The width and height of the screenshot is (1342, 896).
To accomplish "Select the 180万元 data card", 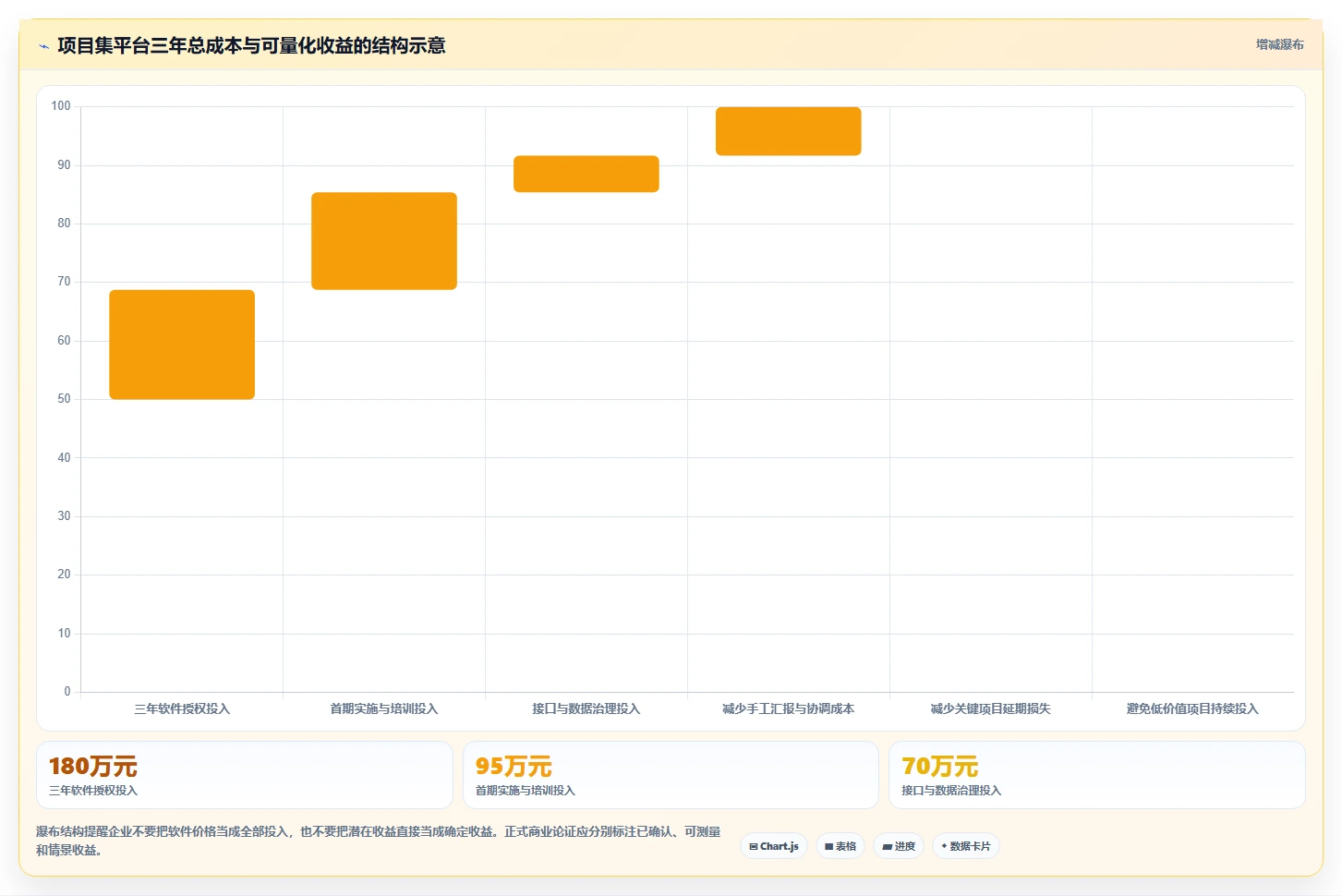I will pos(245,775).
